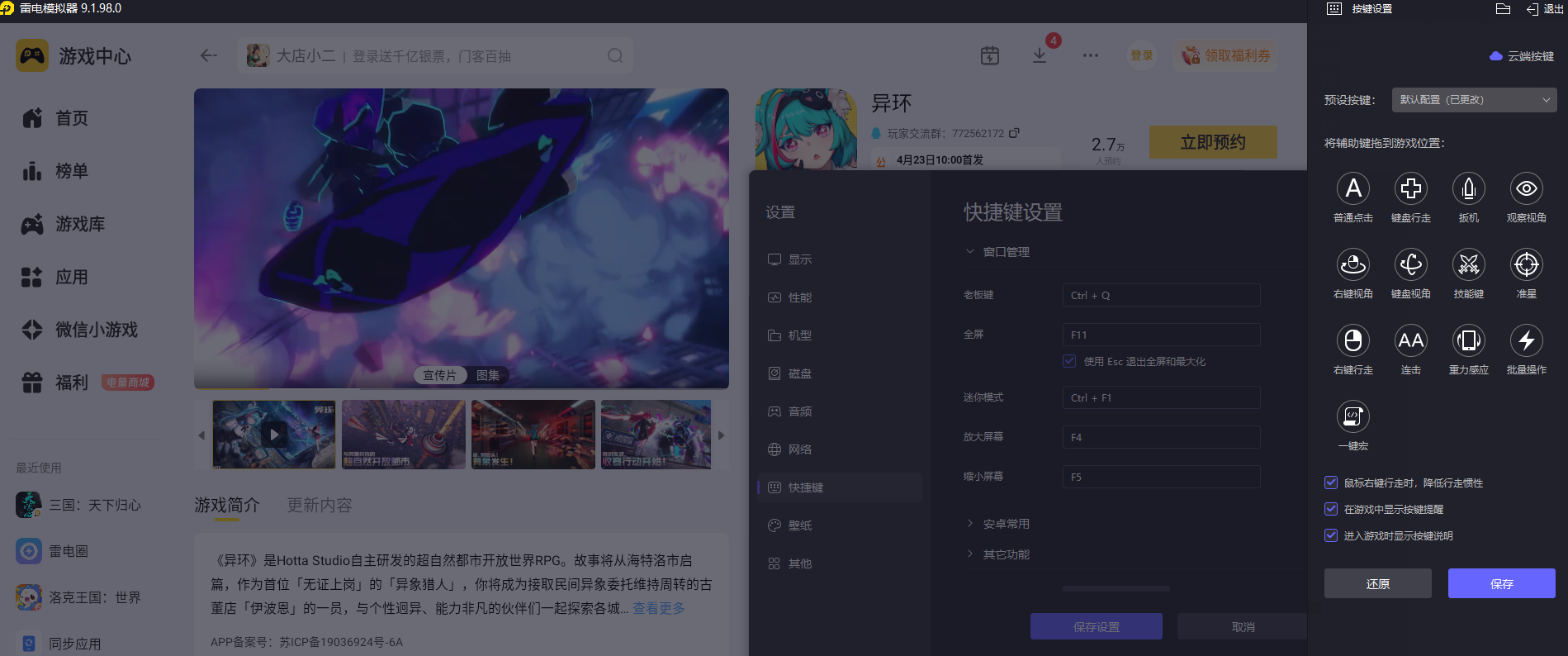Open 云端按键 cloud key configs
The width and height of the screenshot is (1568, 656).
1522,56
